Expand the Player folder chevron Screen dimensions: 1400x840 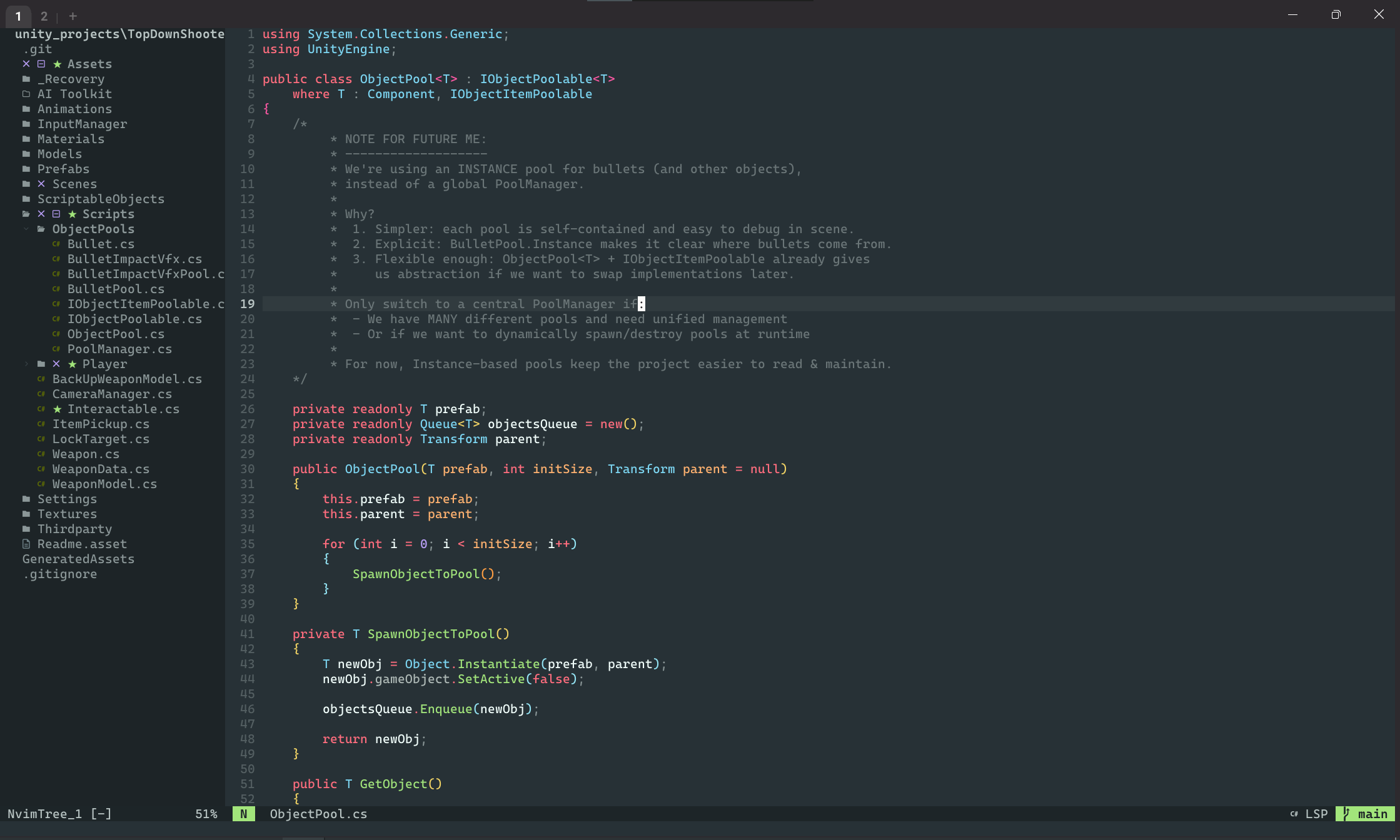point(26,364)
